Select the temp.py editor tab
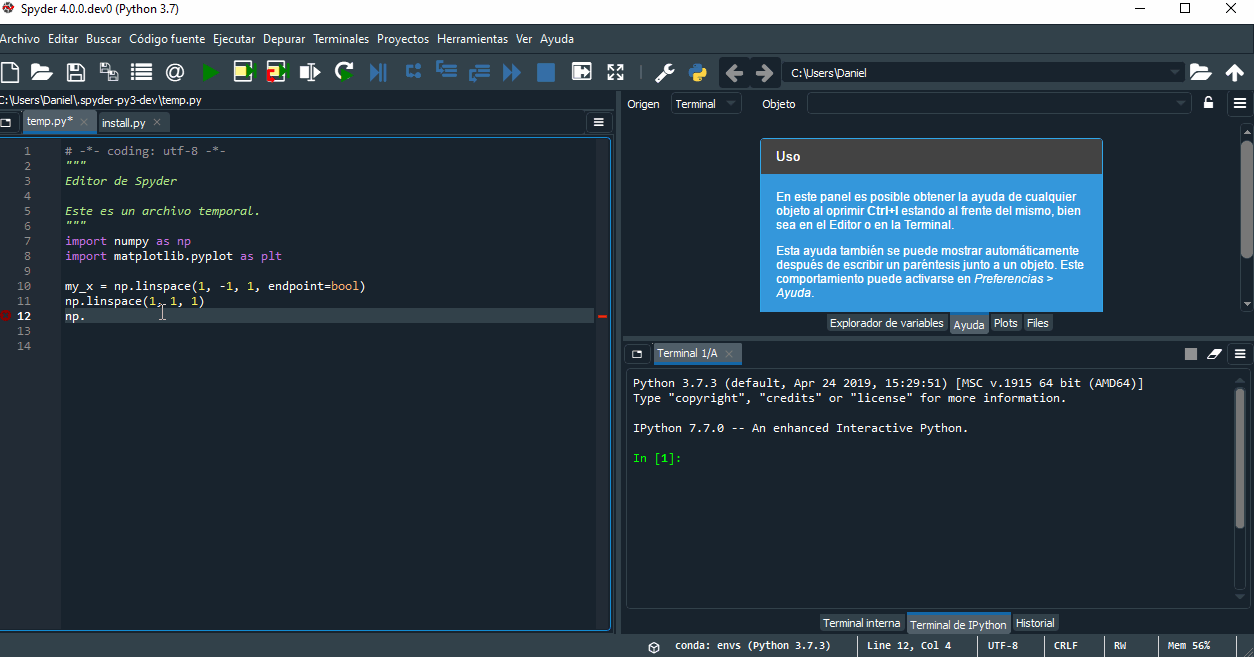 pos(49,121)
